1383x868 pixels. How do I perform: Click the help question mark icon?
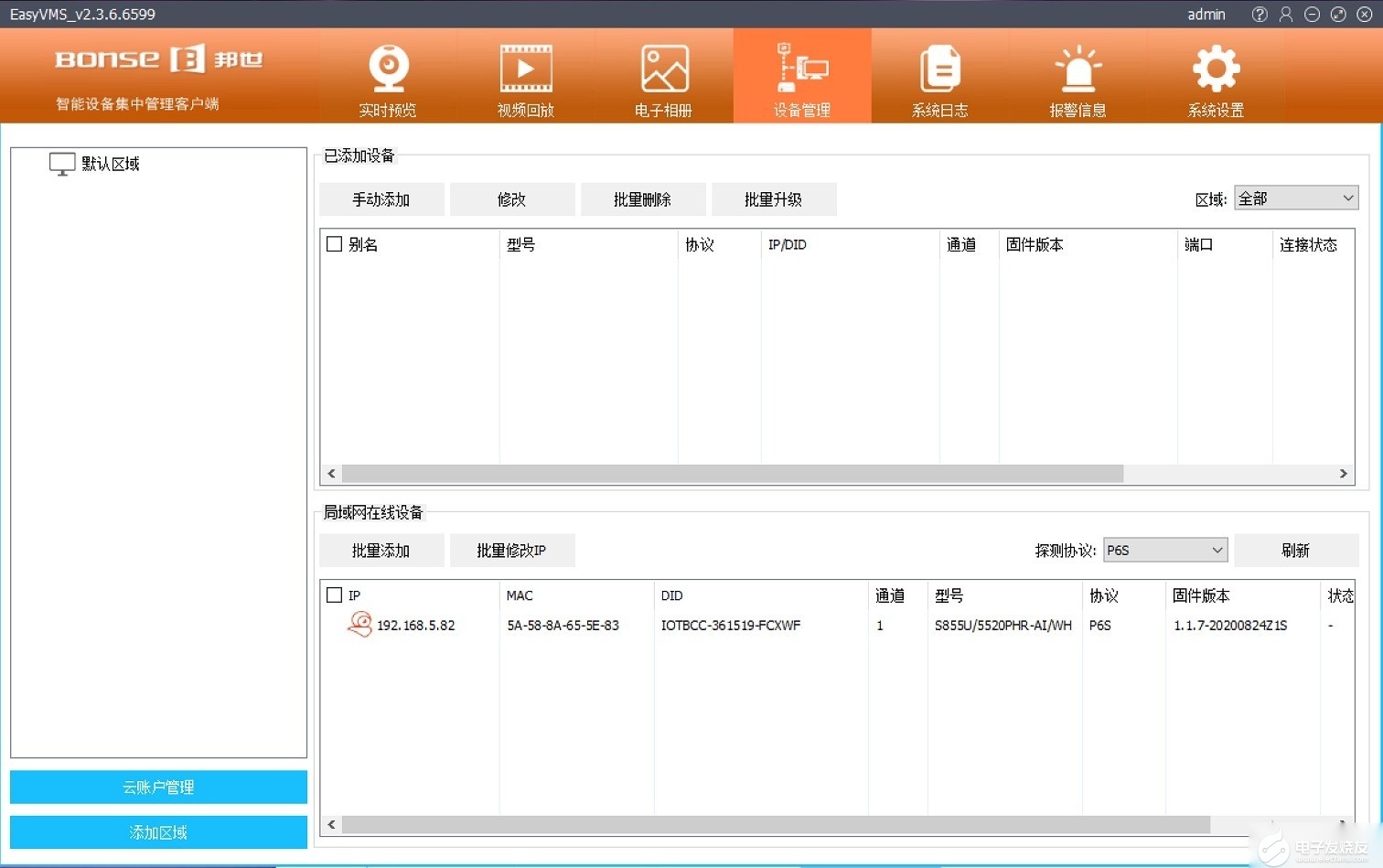click(x=1260, y=14)
